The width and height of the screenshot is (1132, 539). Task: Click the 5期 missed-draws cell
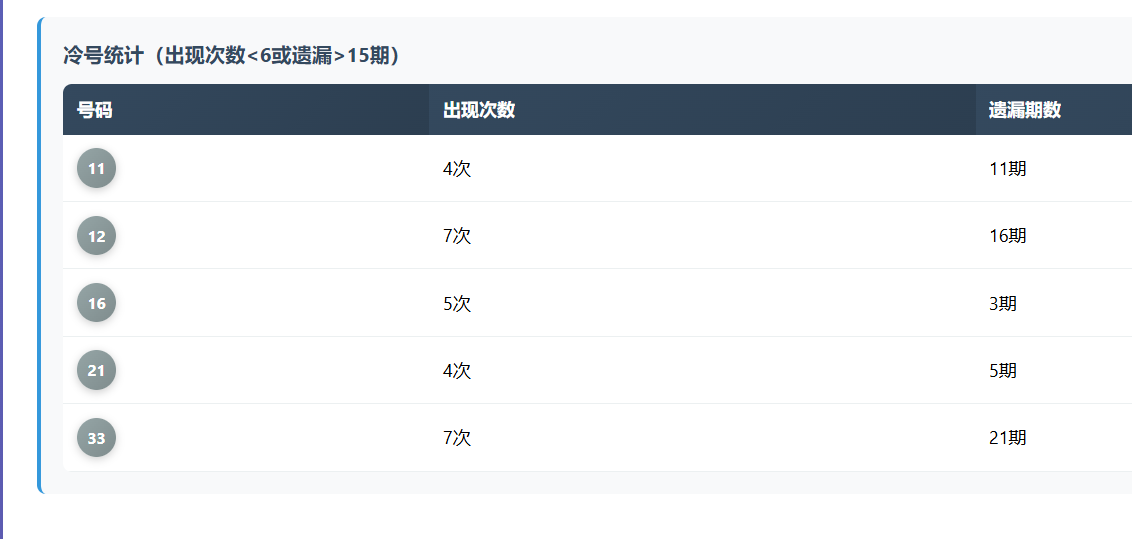(x=1003, y=370)
